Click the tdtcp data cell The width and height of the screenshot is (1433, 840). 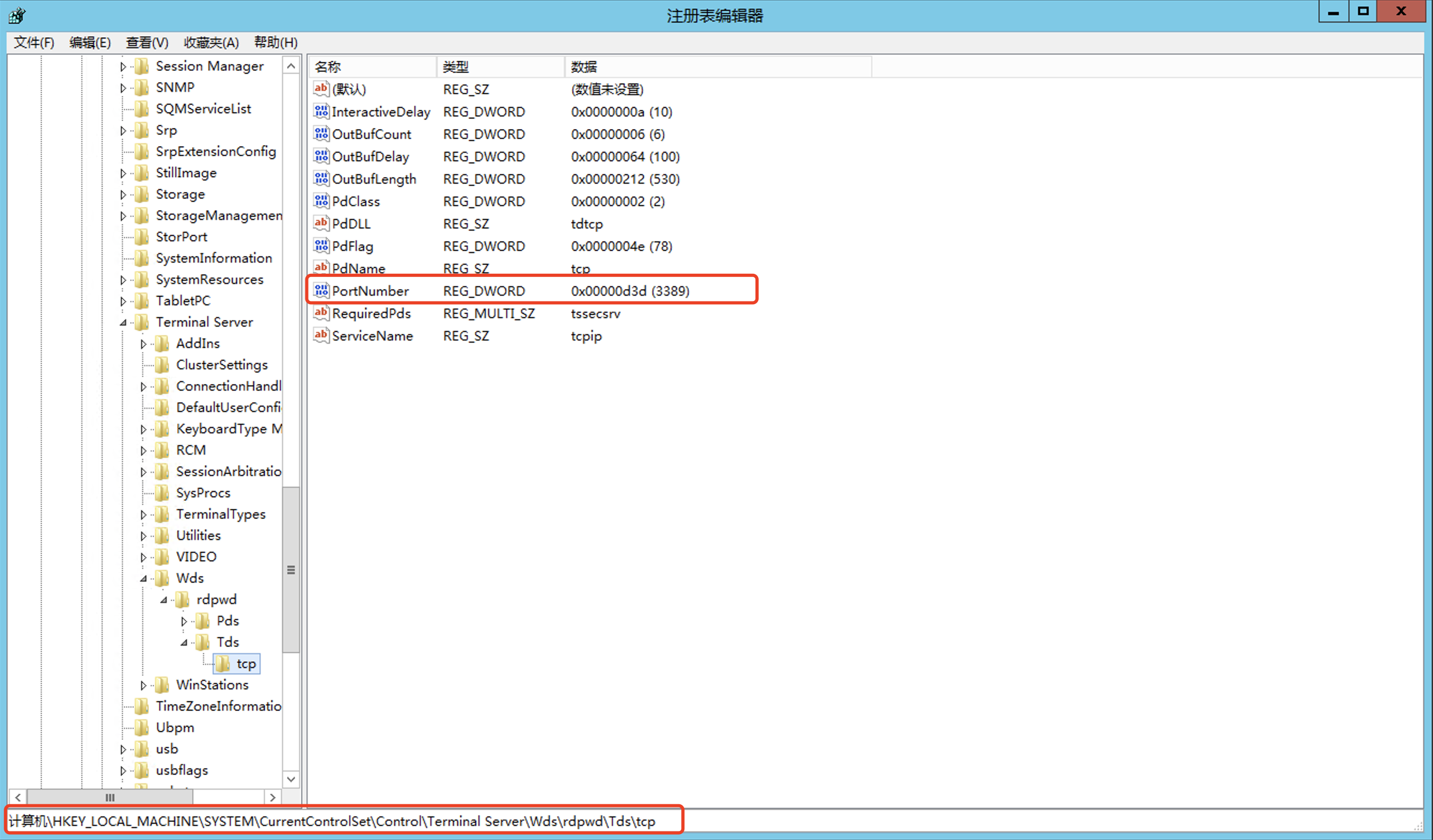coord(587,224)
